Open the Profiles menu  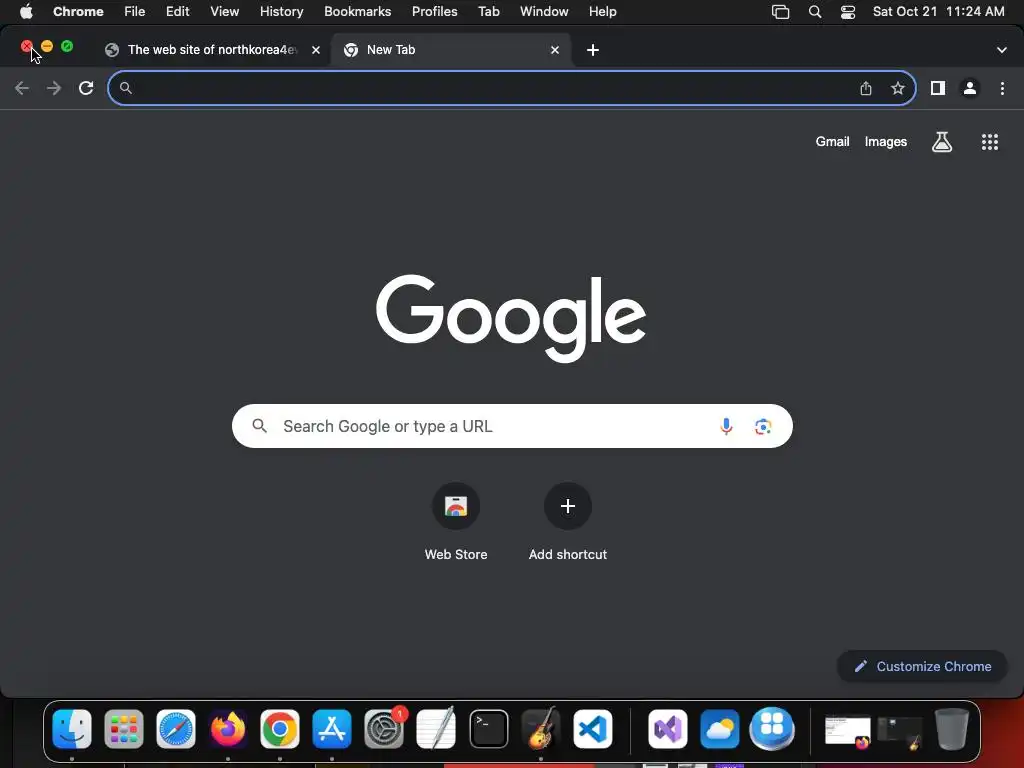coord(434,12)
